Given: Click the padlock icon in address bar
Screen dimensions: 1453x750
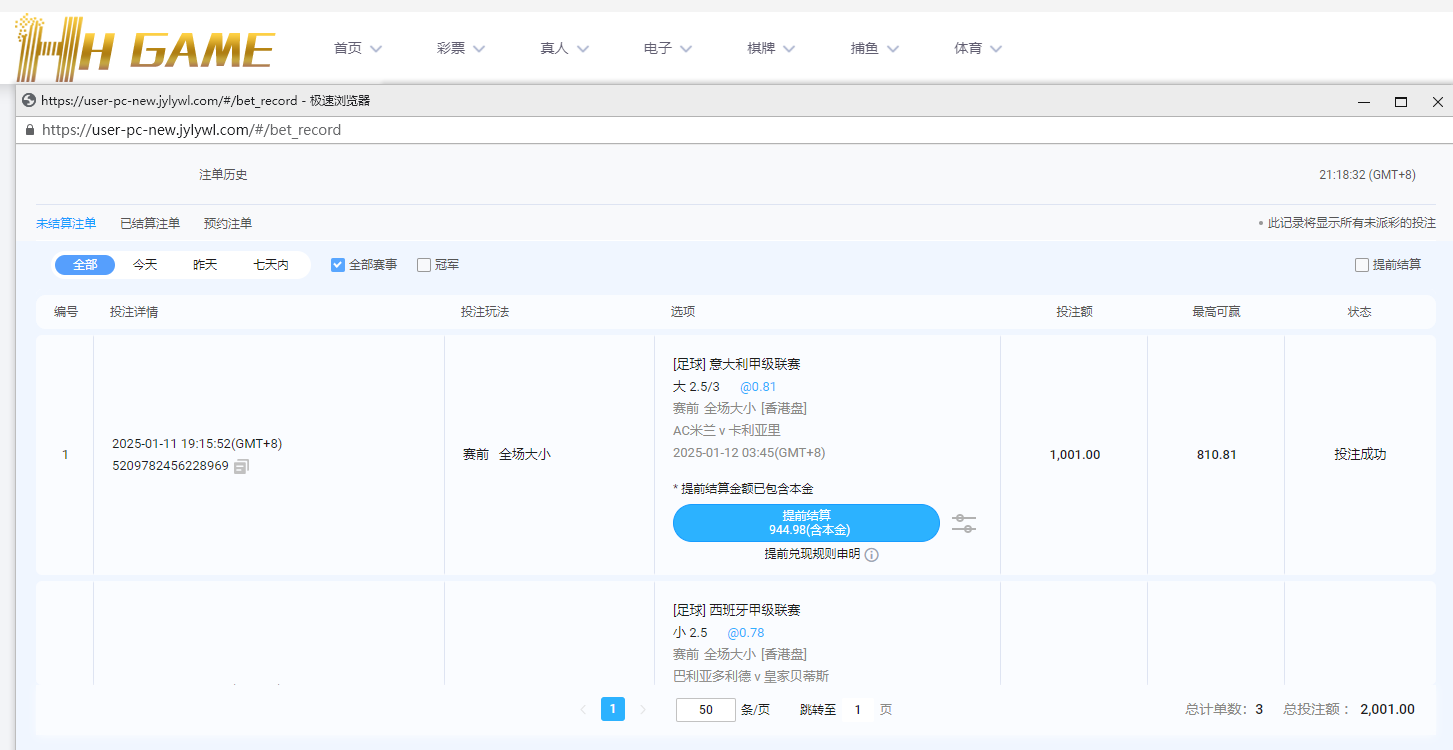Looking at the screenshot, I should pos(29,130).
